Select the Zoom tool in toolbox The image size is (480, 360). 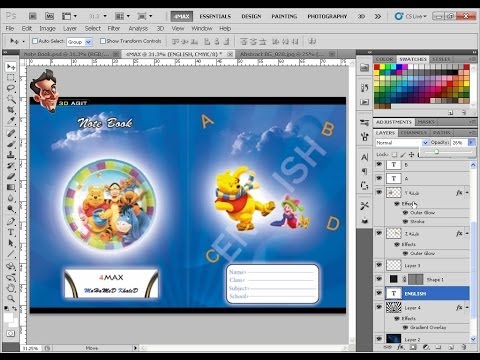point(11,298)
